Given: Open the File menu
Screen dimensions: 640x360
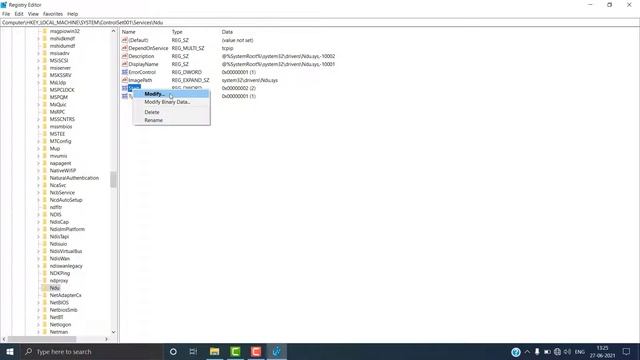Looking at the screenshot, I should pos(6,14).
